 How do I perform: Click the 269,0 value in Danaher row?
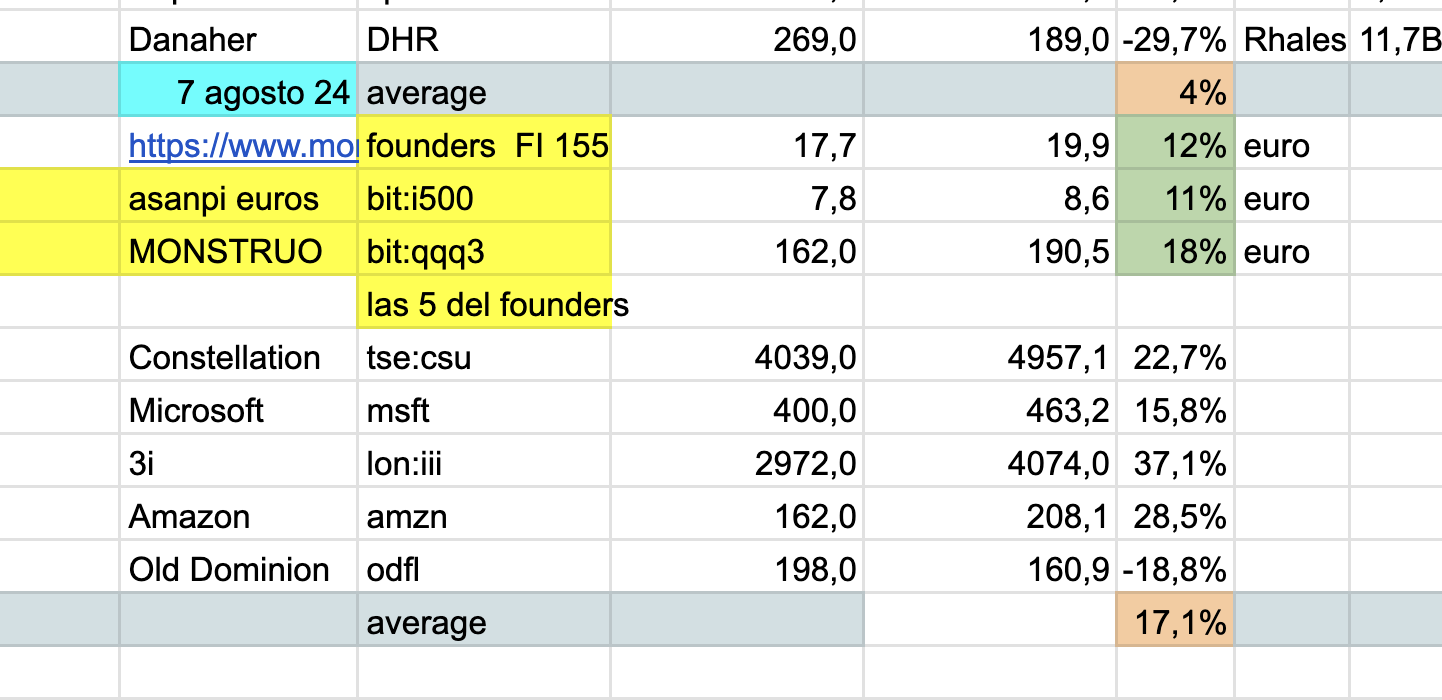coord(737,40)
